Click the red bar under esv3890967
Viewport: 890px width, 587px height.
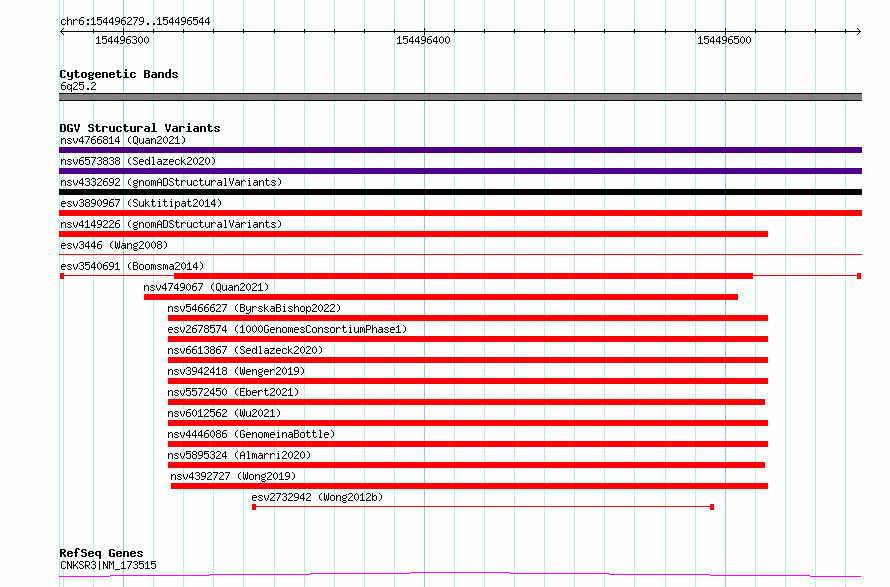click(x=460, y=213)
